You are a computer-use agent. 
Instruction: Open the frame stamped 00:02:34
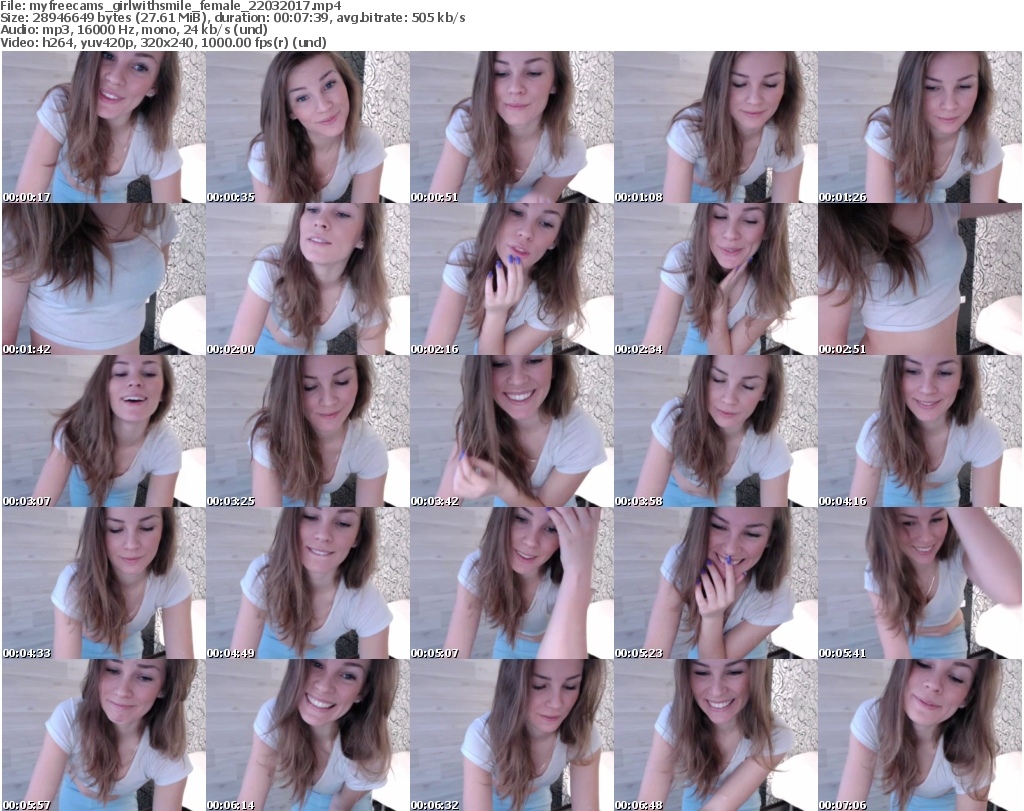[716, 279]
